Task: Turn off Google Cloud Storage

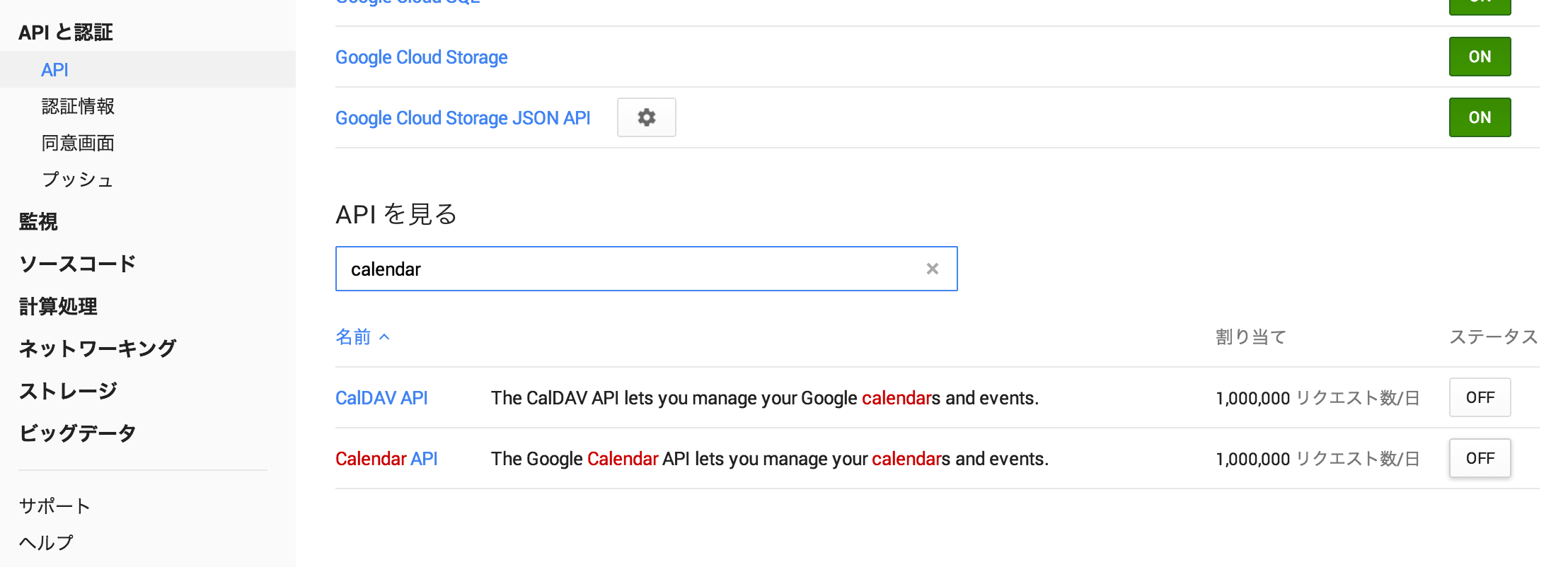Action: tap(1480, 57)
